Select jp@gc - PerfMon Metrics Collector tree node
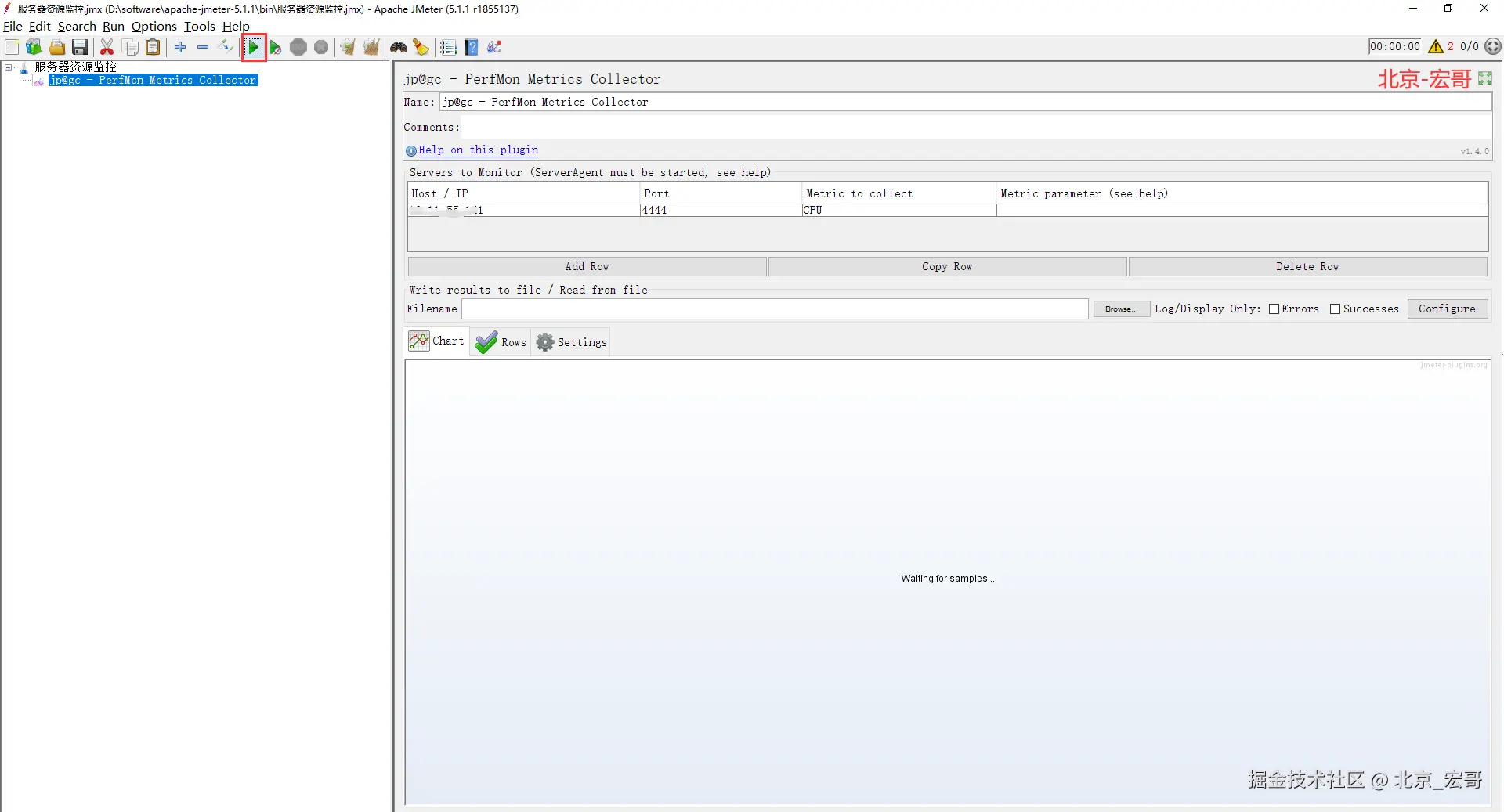1504x812 pixels. click(x=154, y=81)
